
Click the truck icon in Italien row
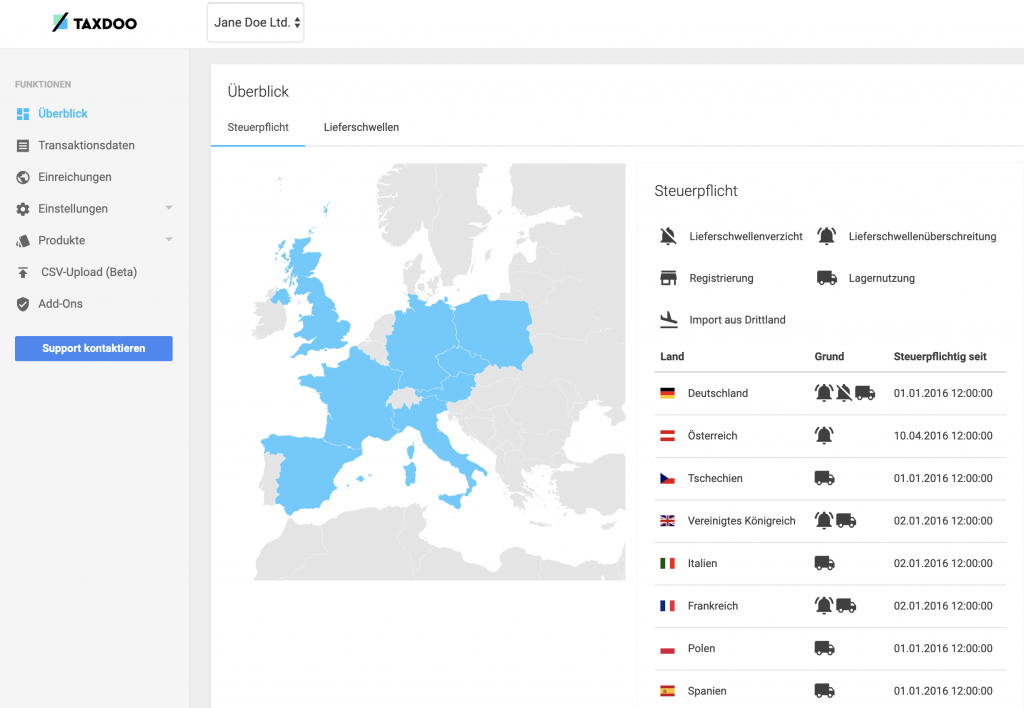825,563
